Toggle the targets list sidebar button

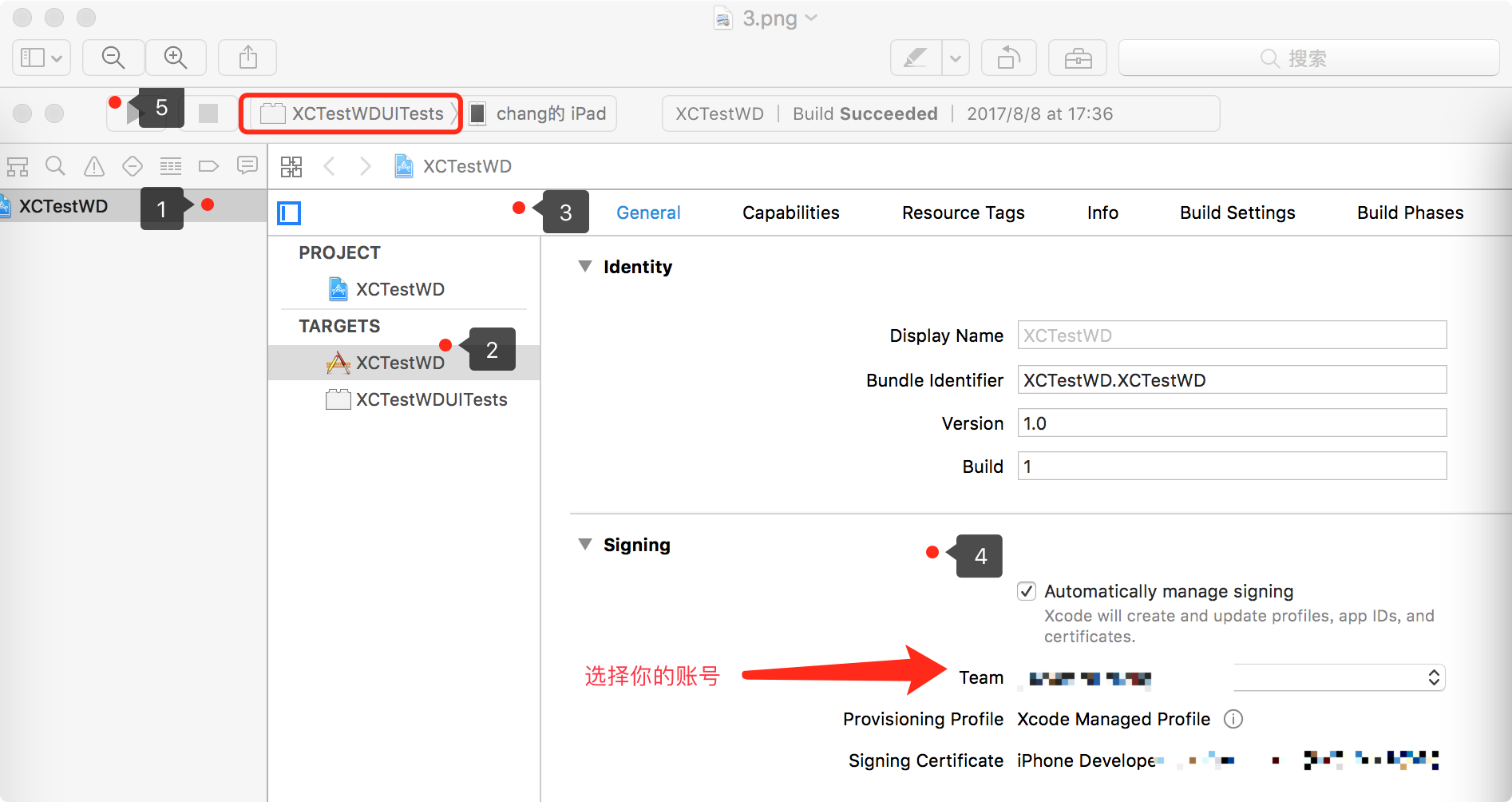(x=289, y=213)
